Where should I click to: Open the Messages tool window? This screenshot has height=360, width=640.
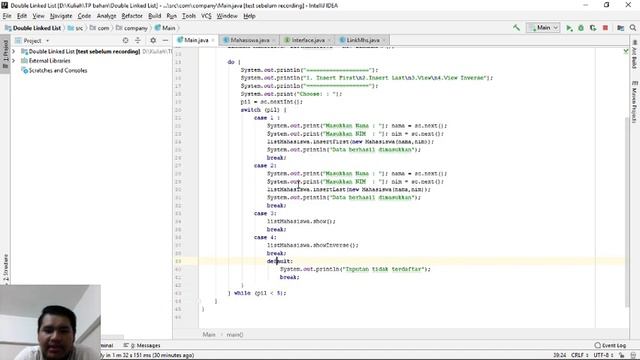(x=142, y=345)
